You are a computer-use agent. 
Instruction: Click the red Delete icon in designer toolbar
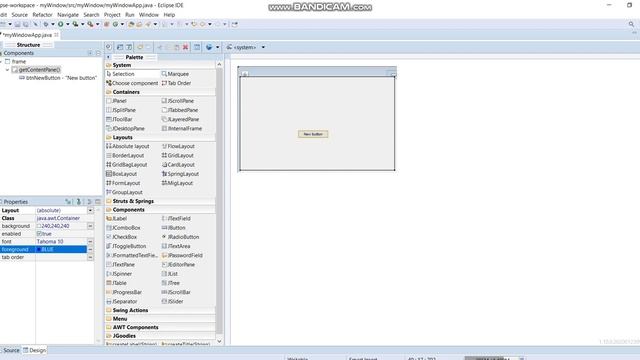coord(185,47)
